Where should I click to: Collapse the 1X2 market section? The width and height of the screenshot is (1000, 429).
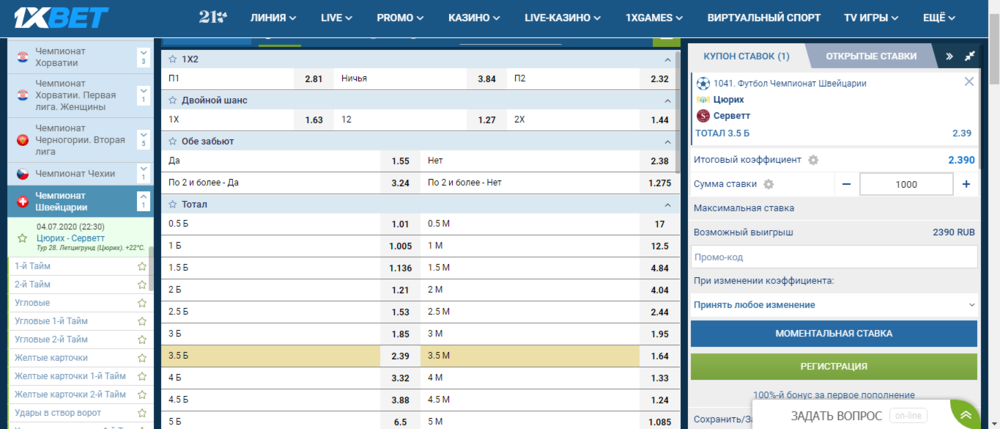[668, 59]
